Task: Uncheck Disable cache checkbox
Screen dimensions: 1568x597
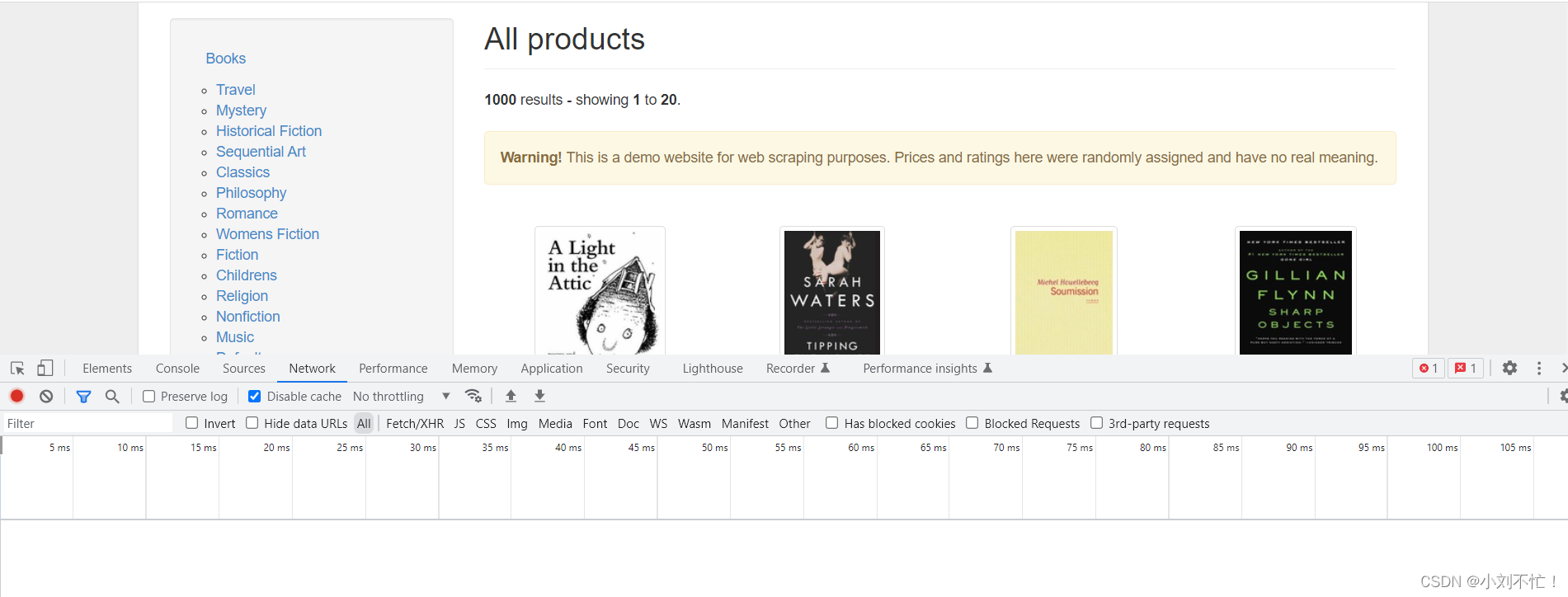Action: [255, 397]
